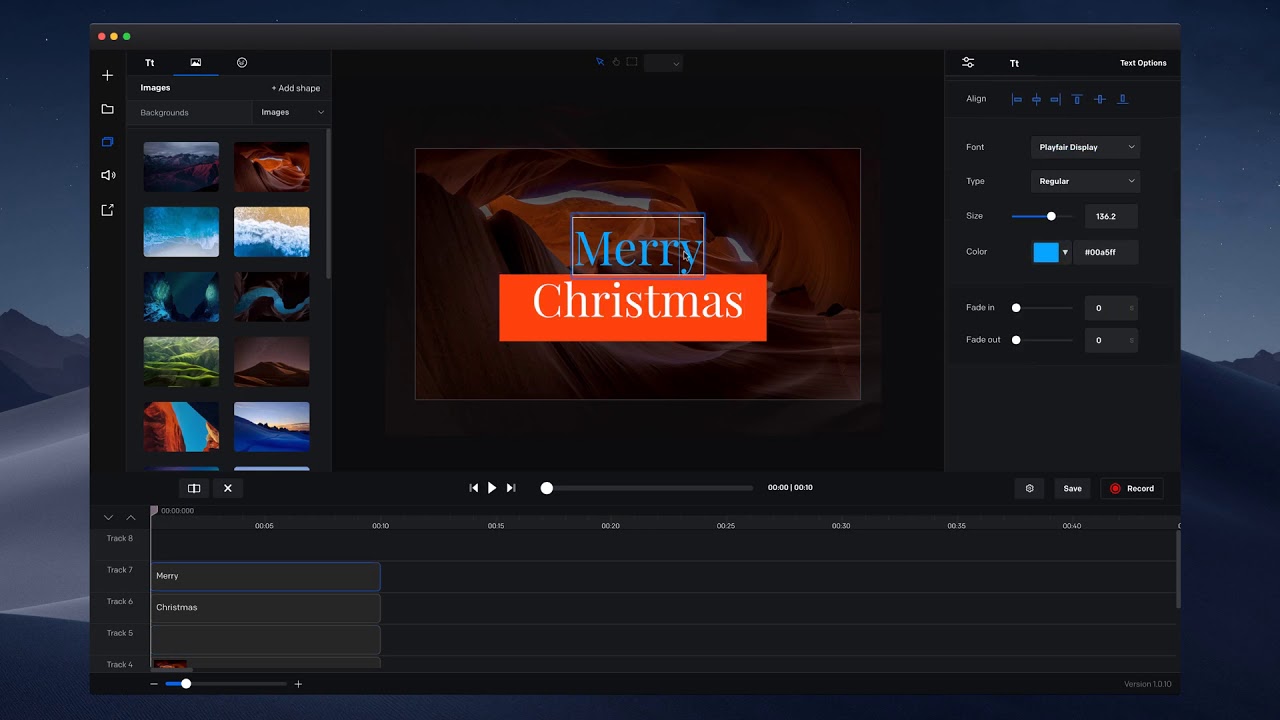Select the Merry clip on Track 7
This screenshot has width=1280, height=720.
pyautogui.click(x=266, y=576)
